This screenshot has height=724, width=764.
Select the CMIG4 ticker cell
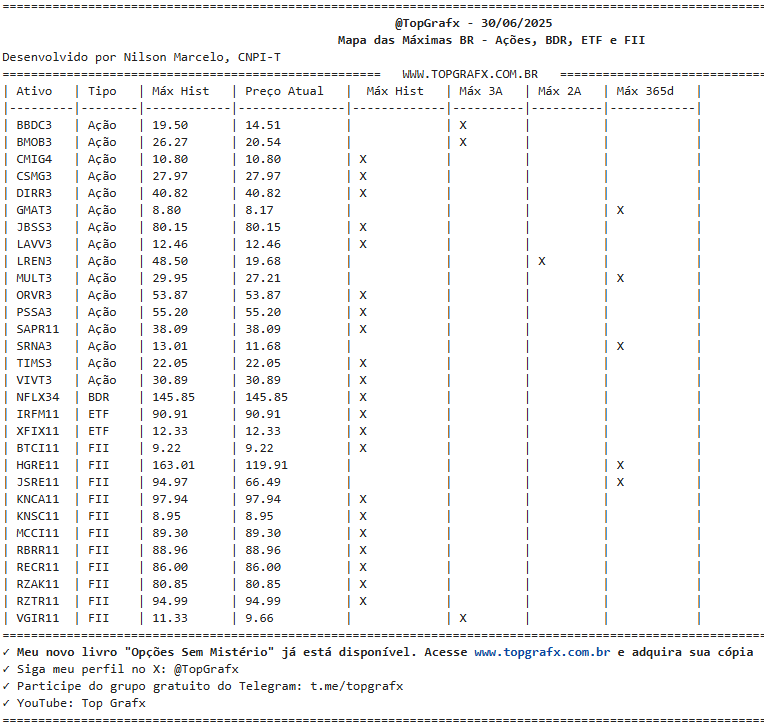tap(34, 159)
